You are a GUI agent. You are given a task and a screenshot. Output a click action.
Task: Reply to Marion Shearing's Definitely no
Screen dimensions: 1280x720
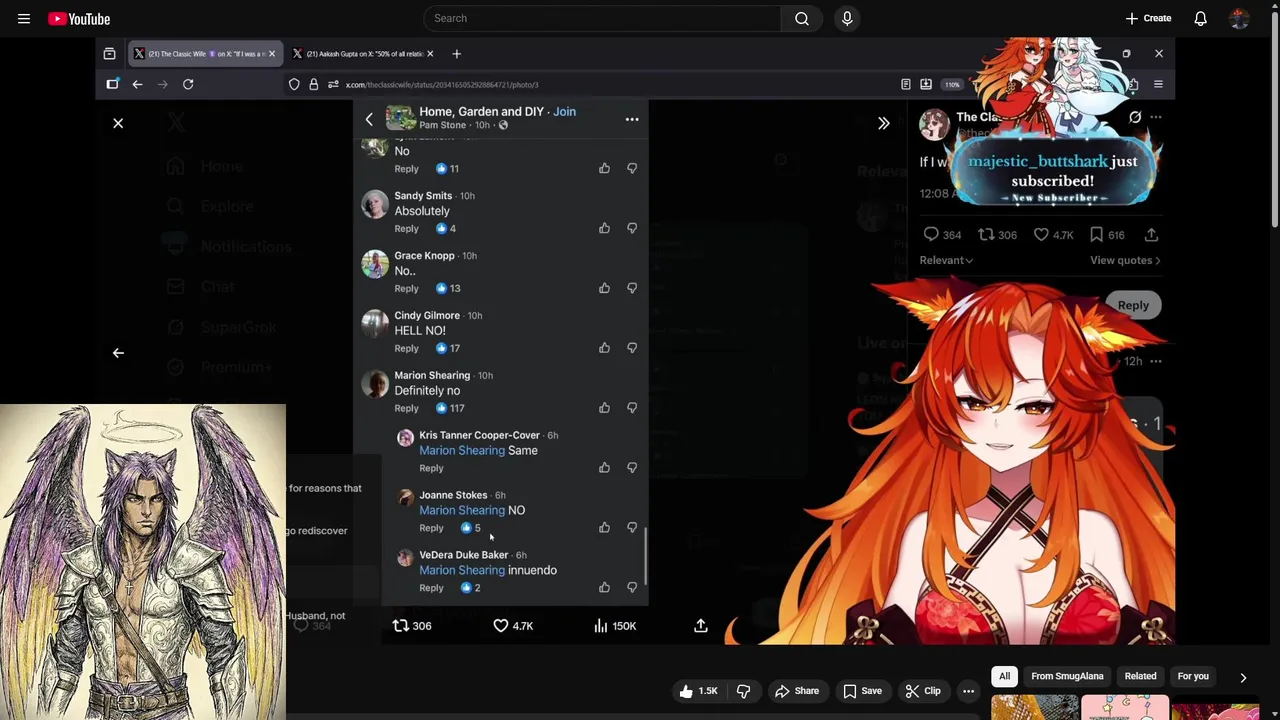406,408
